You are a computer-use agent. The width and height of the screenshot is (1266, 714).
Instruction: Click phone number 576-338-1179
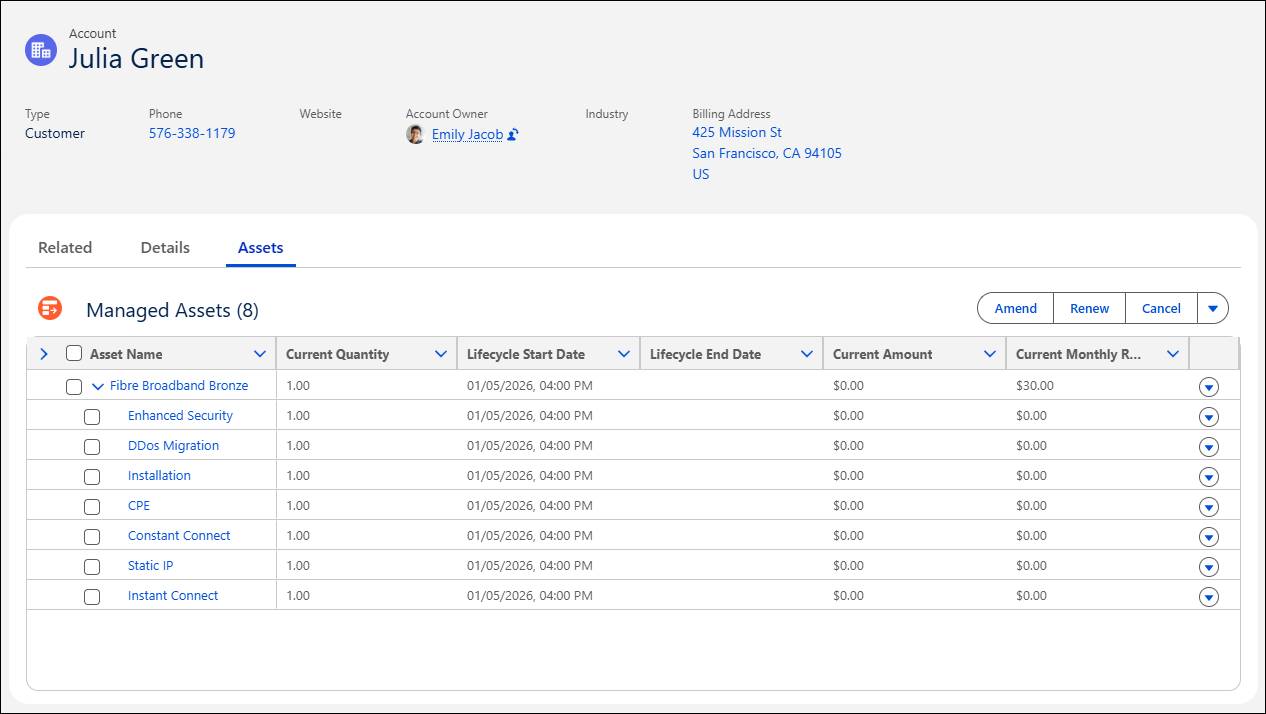(x=192, y=133)
